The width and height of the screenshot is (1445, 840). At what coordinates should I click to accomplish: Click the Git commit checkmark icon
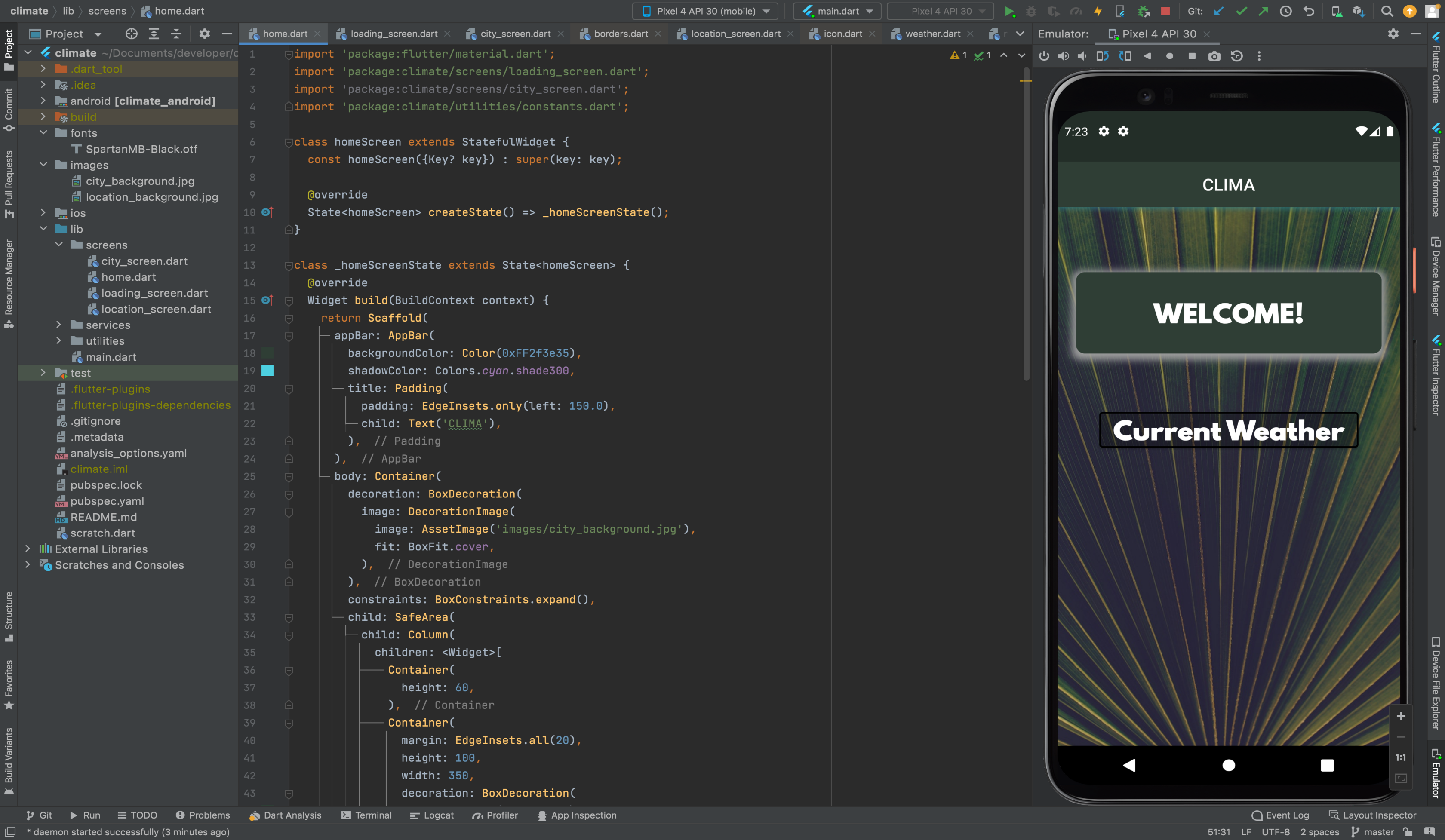pos(1241,11)
